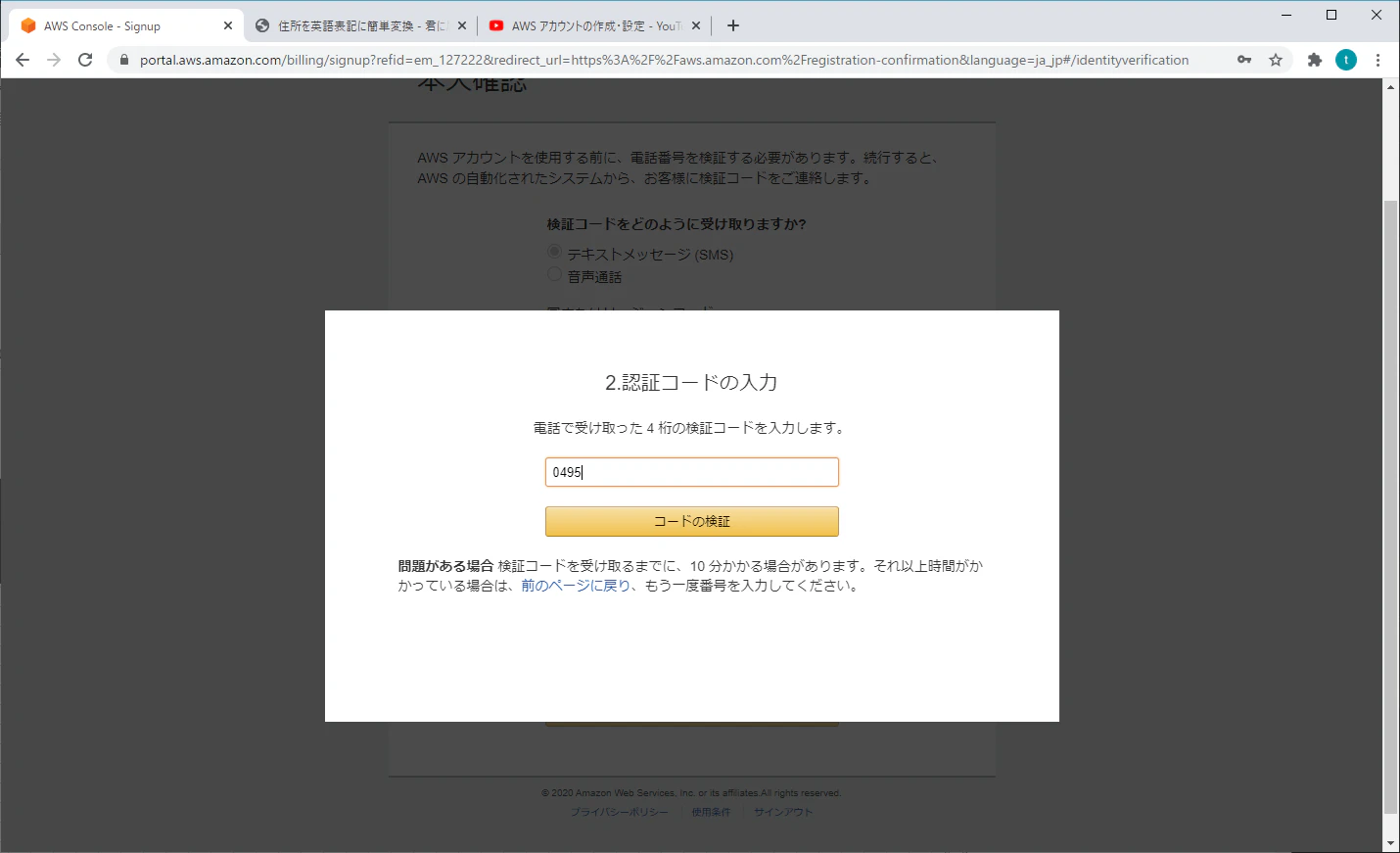Click the URL address bar
Screen dimensions: 1400x853
coord(666,60)
